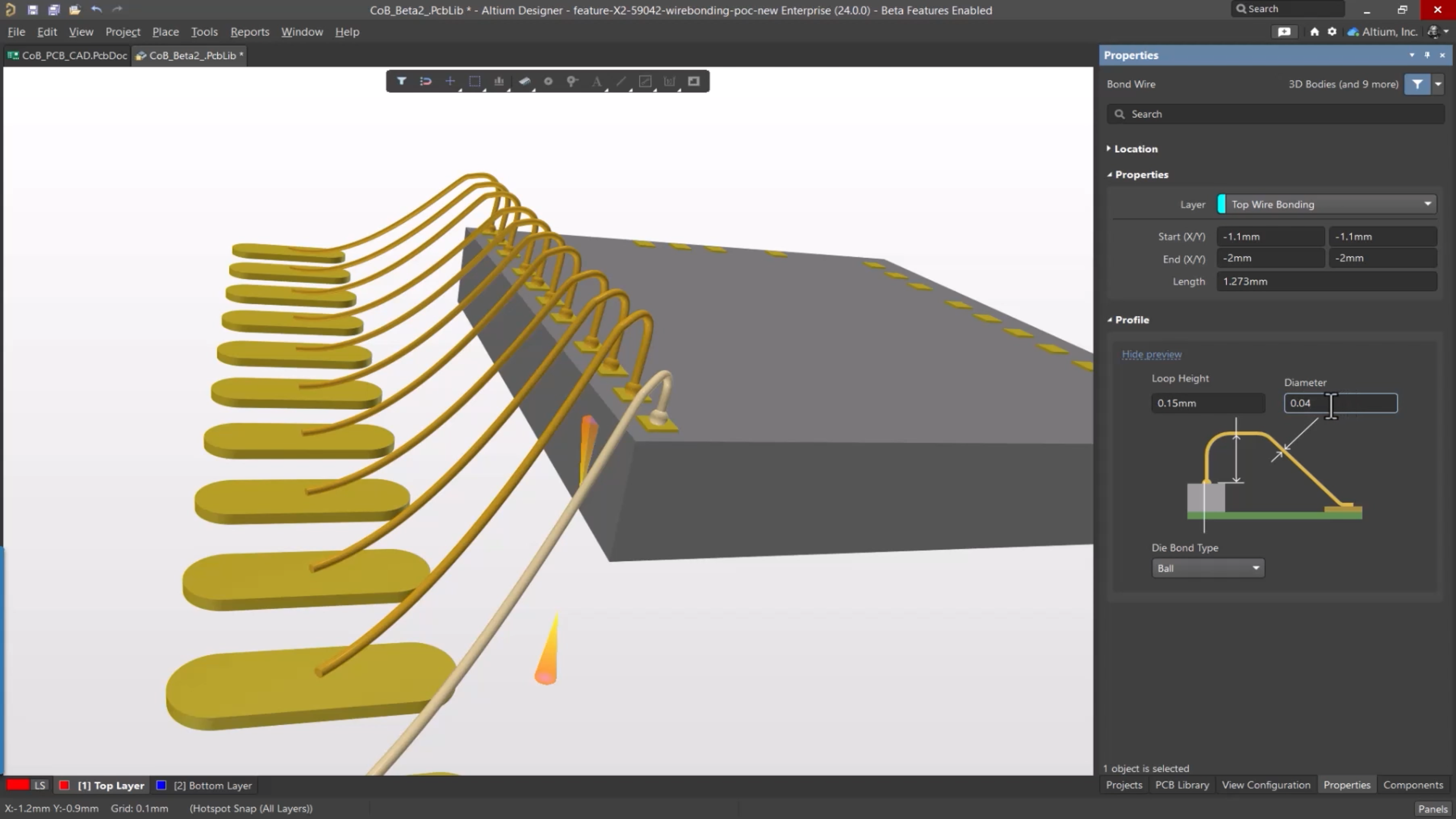Open the Layer dropdown showing Top Wire Bonding
This screenshot has height=819, width=1456.
(1327, 205)
